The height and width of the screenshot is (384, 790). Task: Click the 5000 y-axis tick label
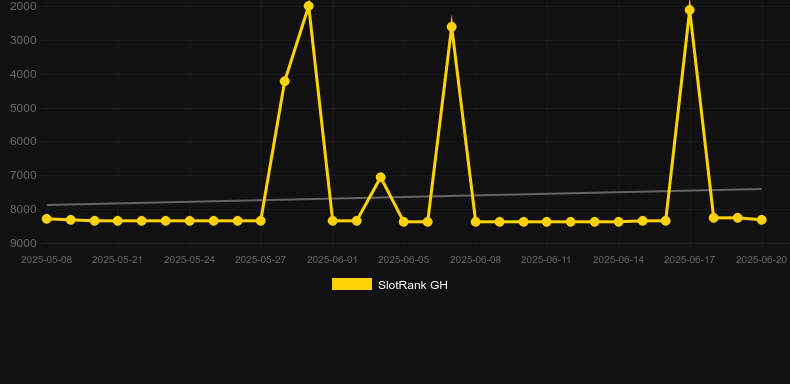pyautogui.click(x=23, y=108)
